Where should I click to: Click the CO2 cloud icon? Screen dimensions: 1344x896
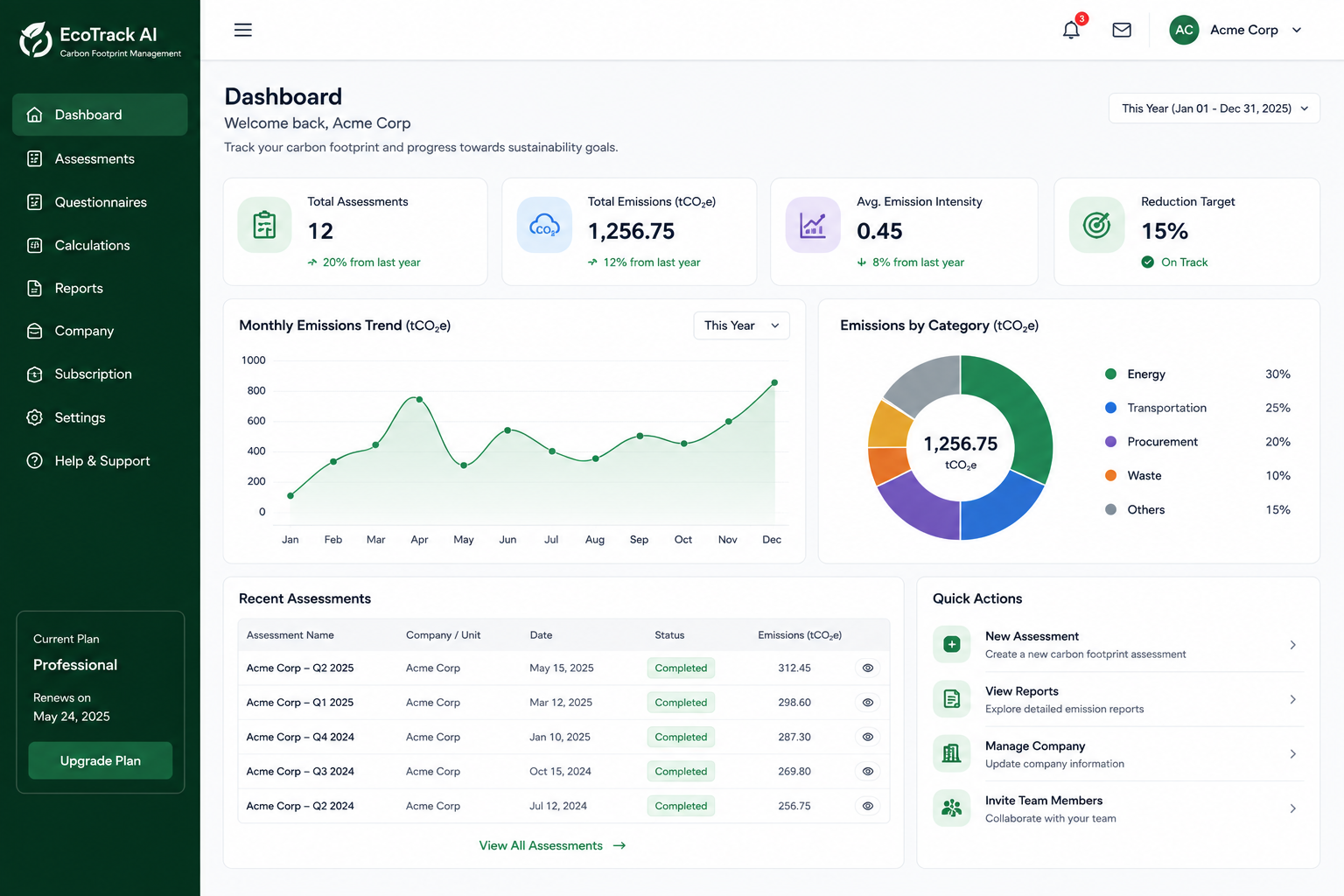[544, 225]
